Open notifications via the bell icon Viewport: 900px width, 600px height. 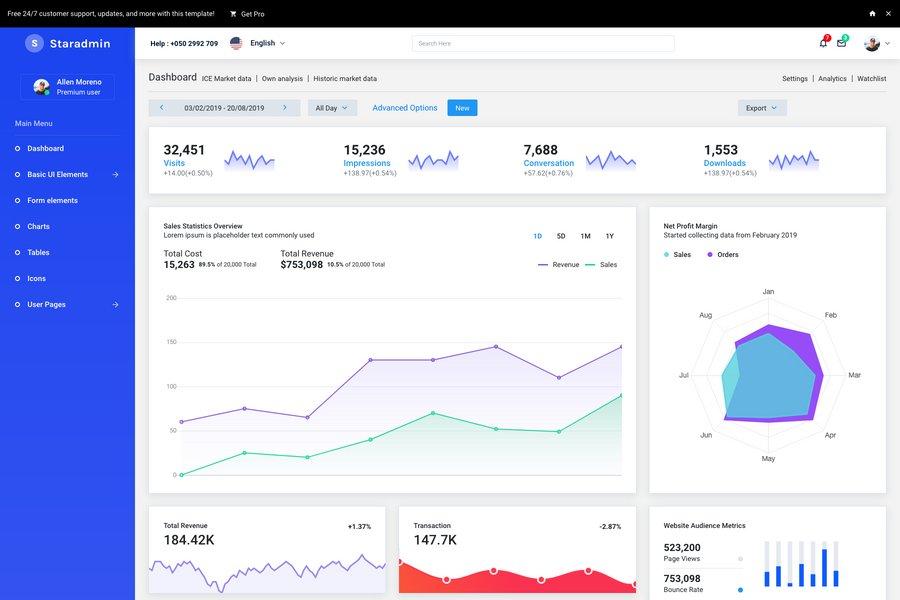[x=820, y=40]
